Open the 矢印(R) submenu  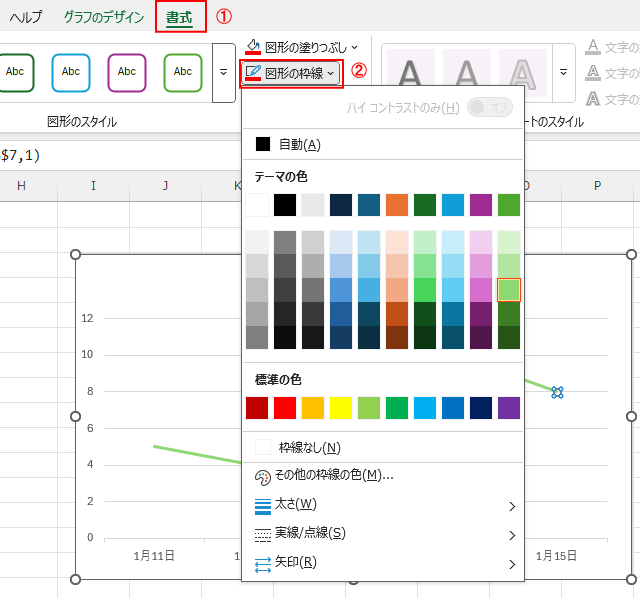[x=383, y=563]
